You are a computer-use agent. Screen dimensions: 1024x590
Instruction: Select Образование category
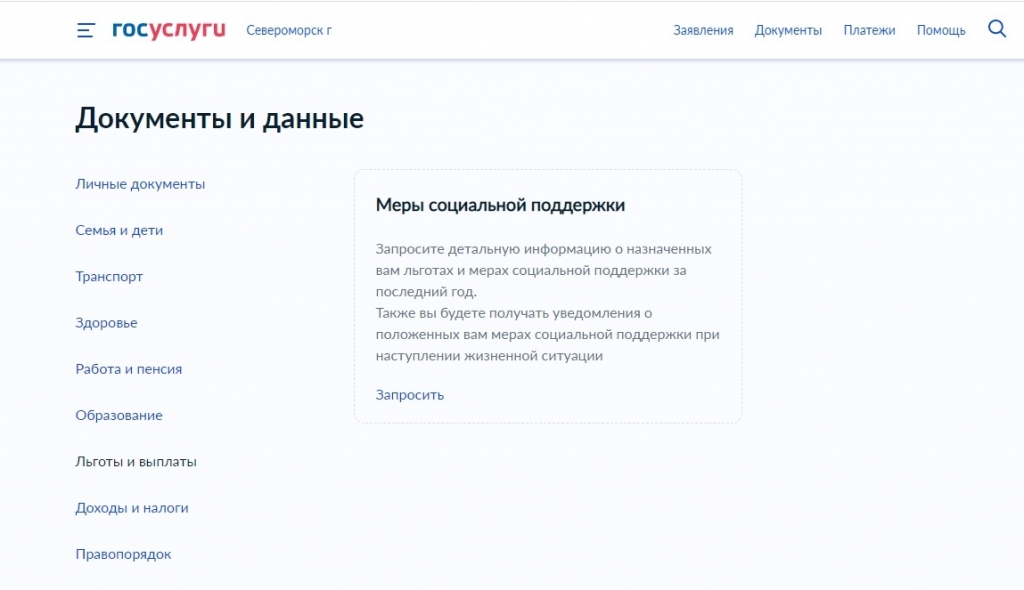(119, 416)
